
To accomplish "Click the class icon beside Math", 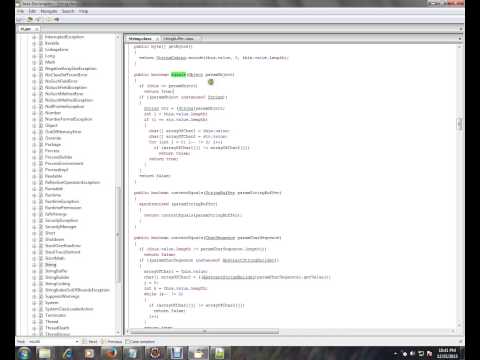I will pyautogui.click(x=41, y=62).
